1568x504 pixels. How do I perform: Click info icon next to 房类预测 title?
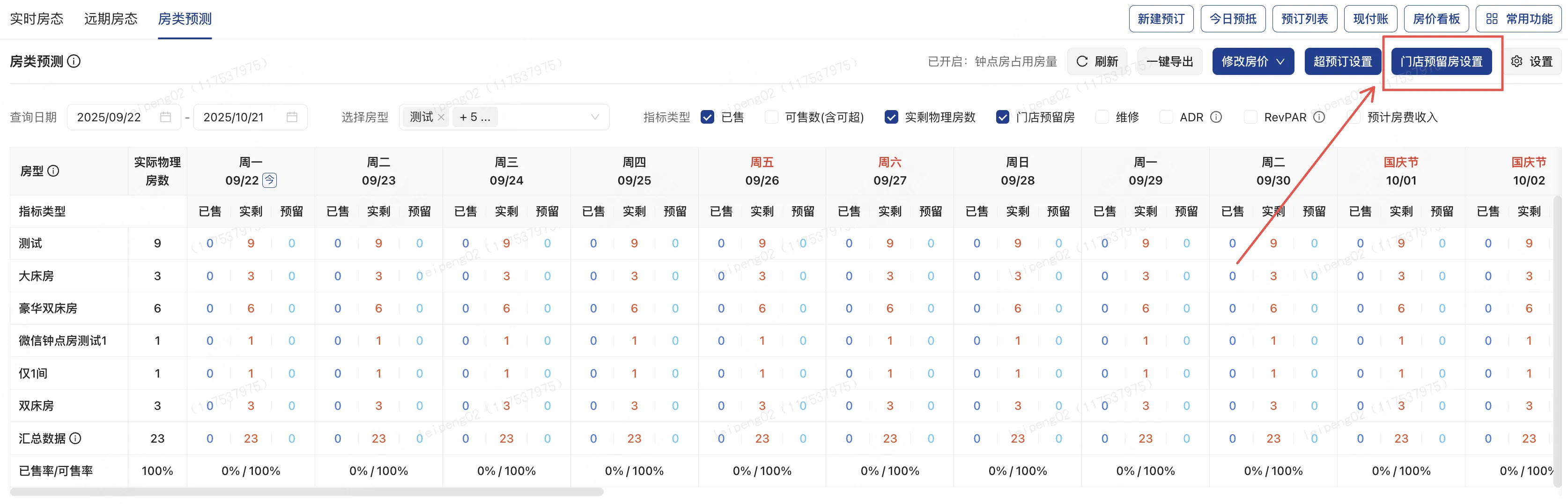(74, 61)
